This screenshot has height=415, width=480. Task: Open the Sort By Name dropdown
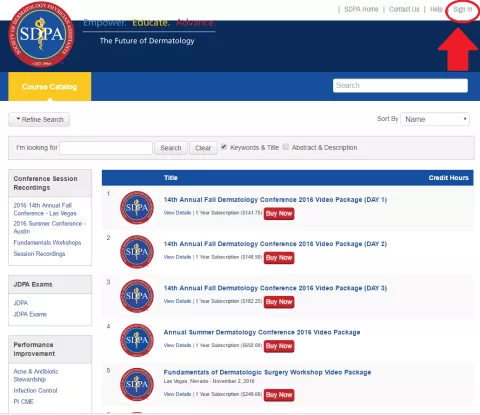pyautogui.click(x=435, y=119)
